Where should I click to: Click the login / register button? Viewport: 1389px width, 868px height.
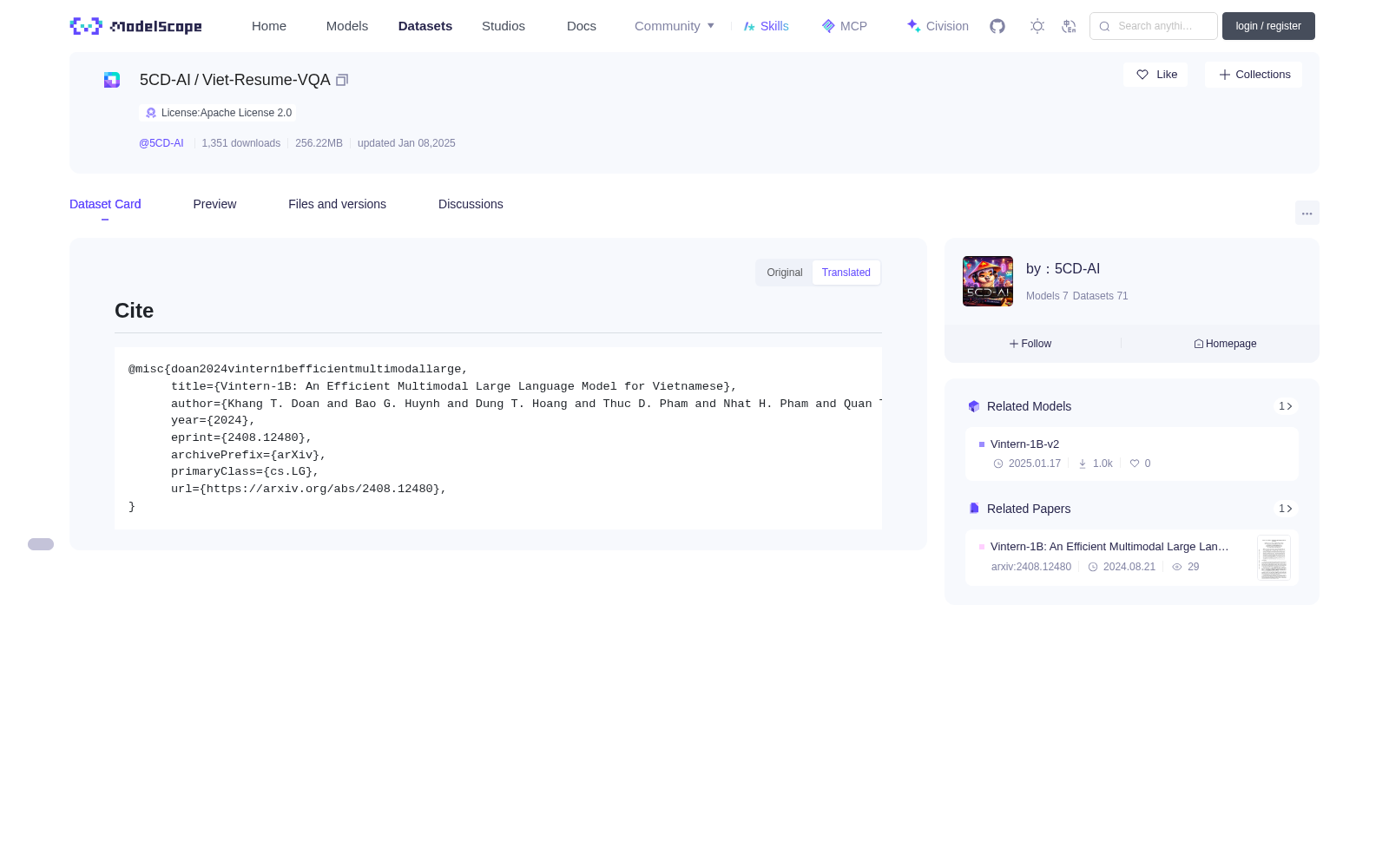(1268, 26)
